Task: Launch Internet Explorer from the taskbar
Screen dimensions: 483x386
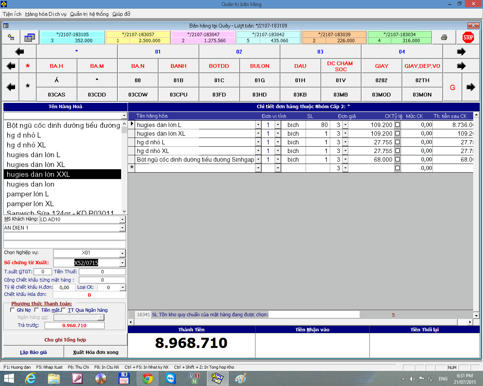Action: tap(31, 379)
